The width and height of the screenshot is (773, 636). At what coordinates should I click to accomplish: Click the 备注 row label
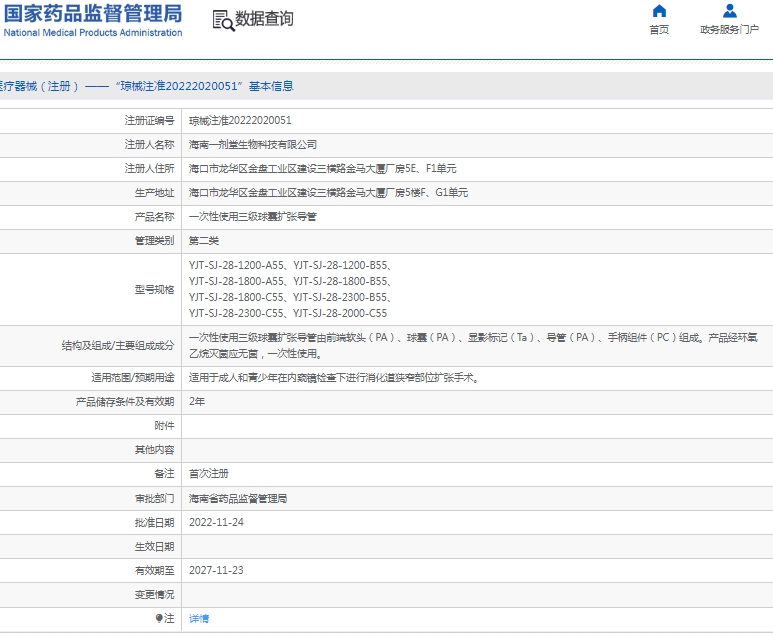coord(164,474)
